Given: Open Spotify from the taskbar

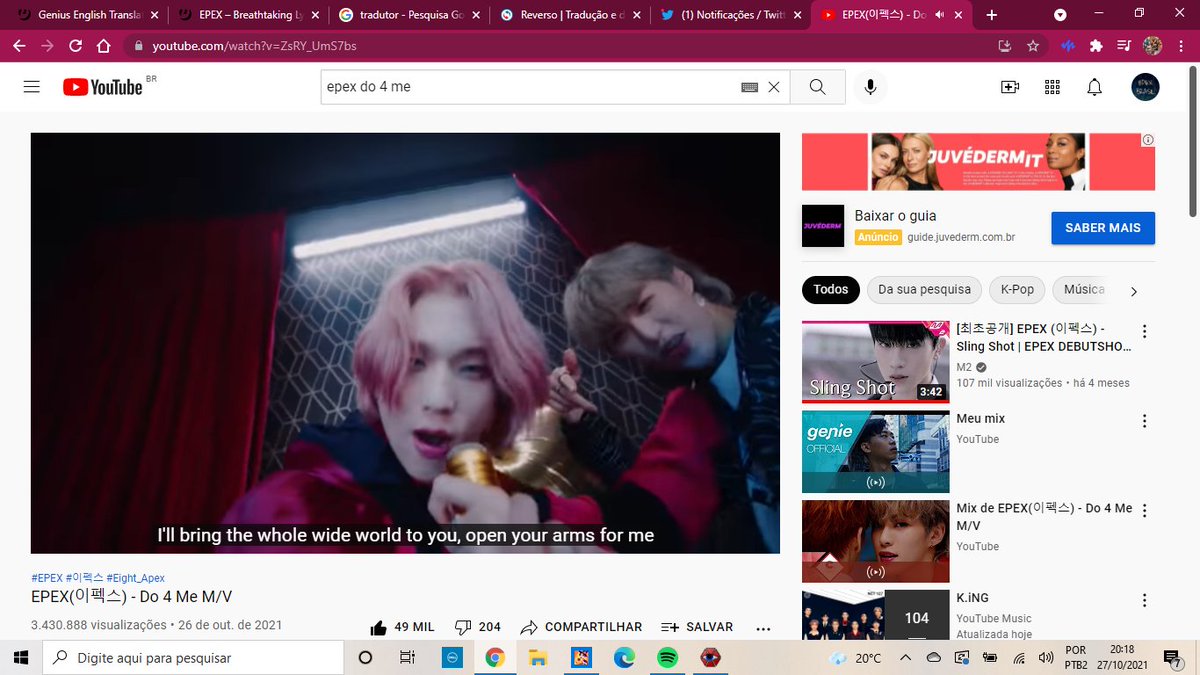Looking at the screenshot, I should (x=668, y=658).
